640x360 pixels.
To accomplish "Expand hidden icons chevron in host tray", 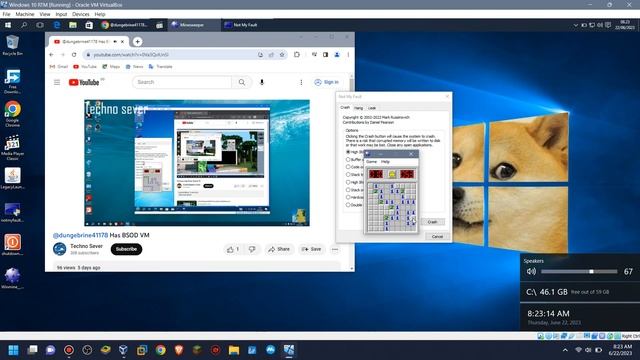I will (x=565, y=350).
